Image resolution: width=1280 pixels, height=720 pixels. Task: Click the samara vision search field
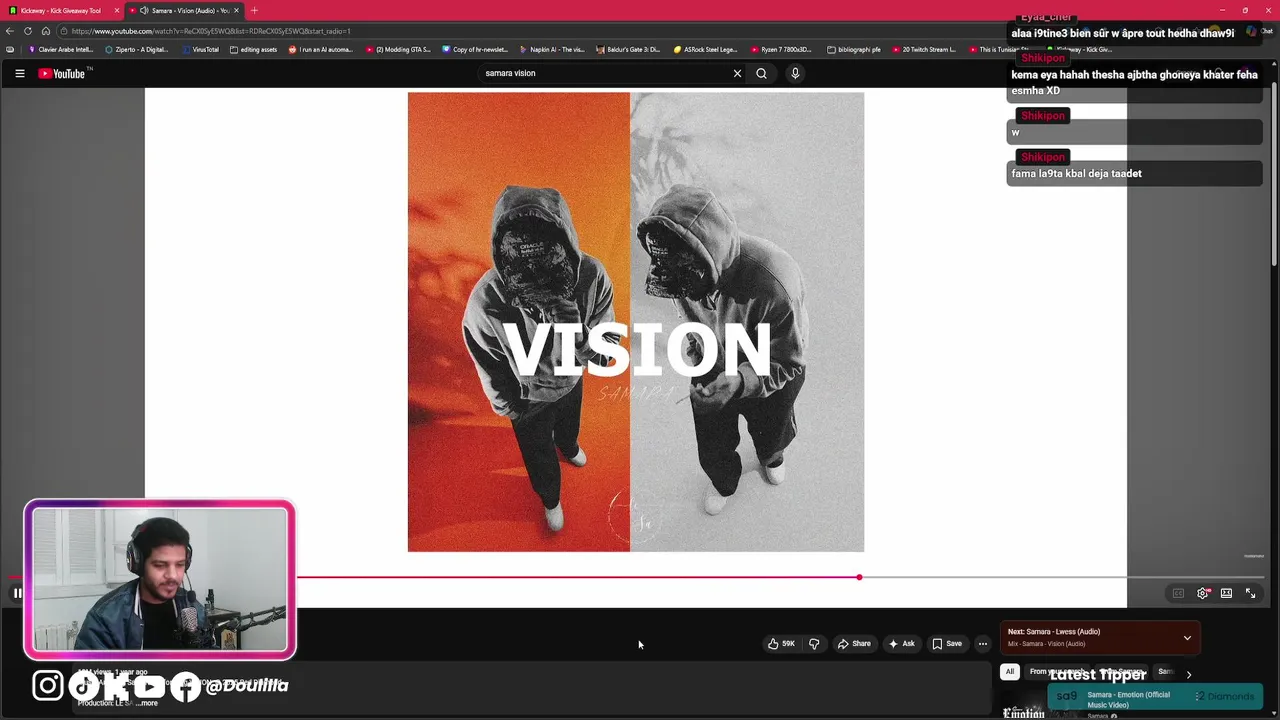click(x=605, y=73)
